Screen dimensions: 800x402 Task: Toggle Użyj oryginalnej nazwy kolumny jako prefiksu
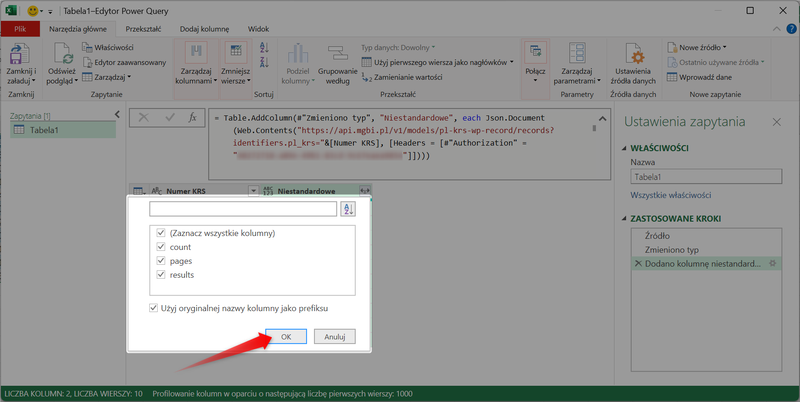153,308
